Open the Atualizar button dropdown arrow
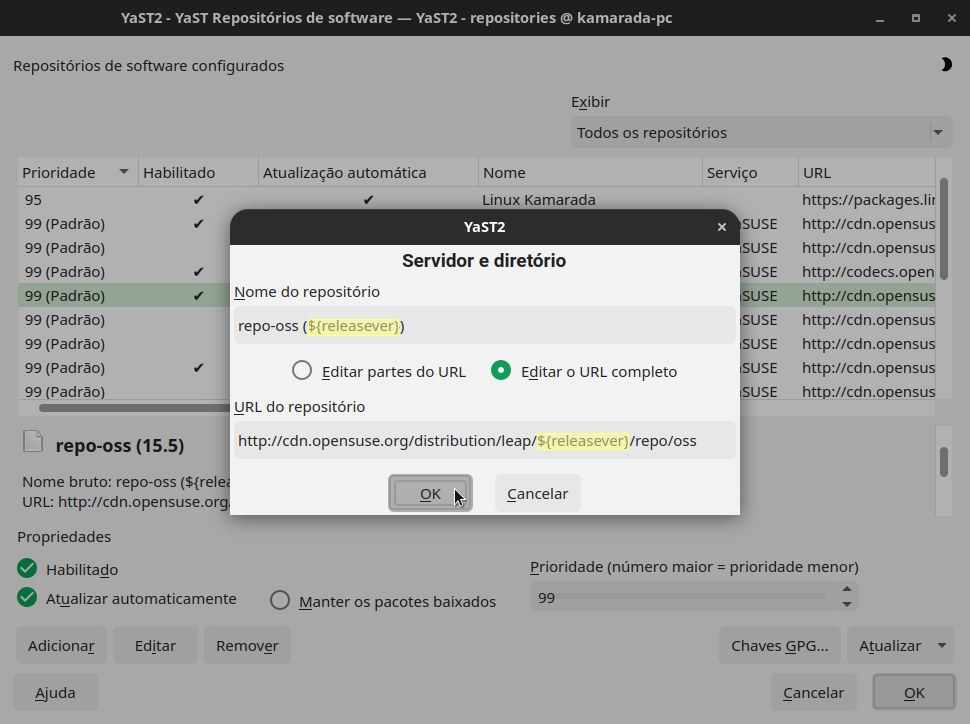This screenshot has width=970, height=724. (x=942, y=645)
